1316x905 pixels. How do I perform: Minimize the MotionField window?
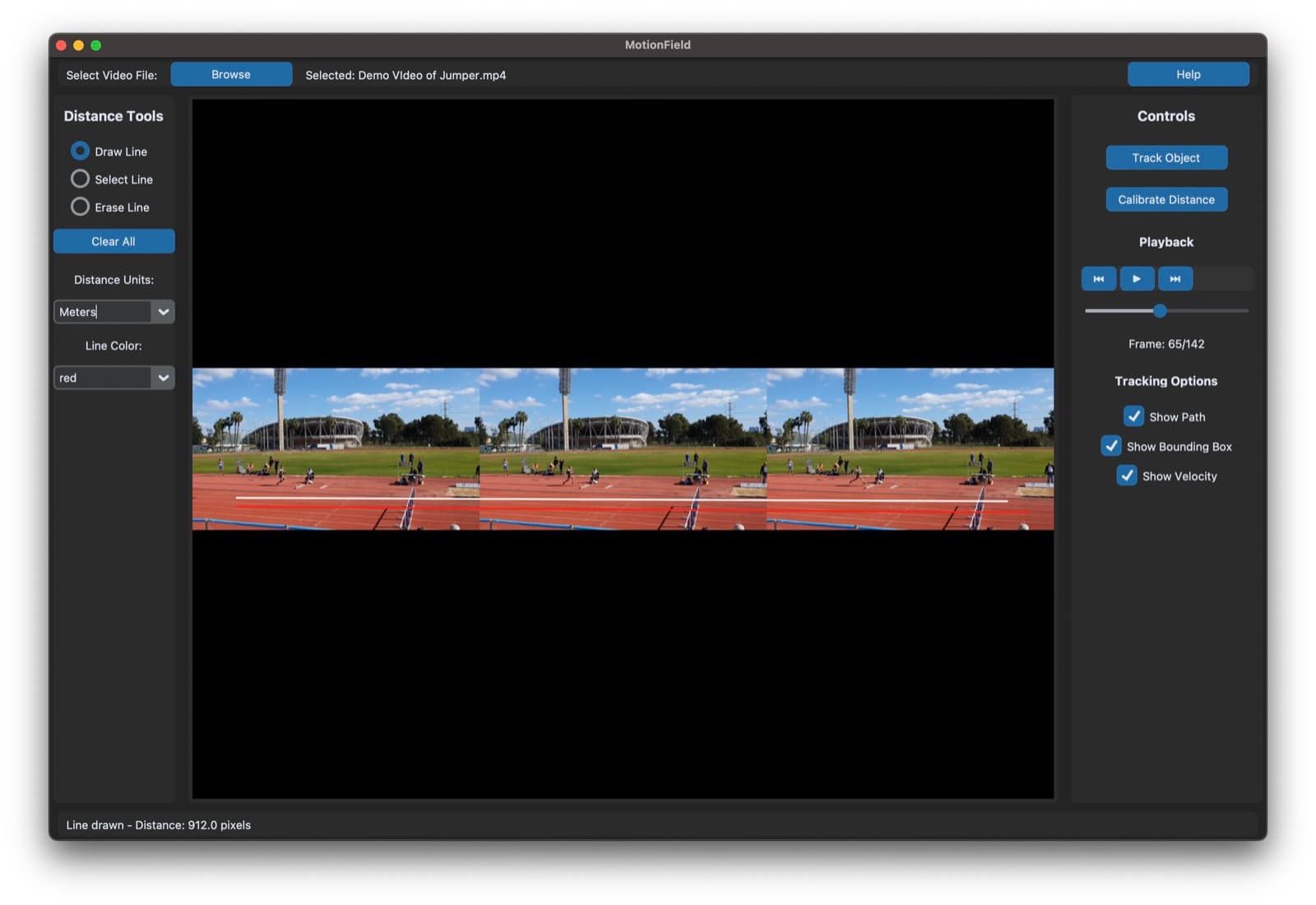pyautogui.click(x=79, y=45)
